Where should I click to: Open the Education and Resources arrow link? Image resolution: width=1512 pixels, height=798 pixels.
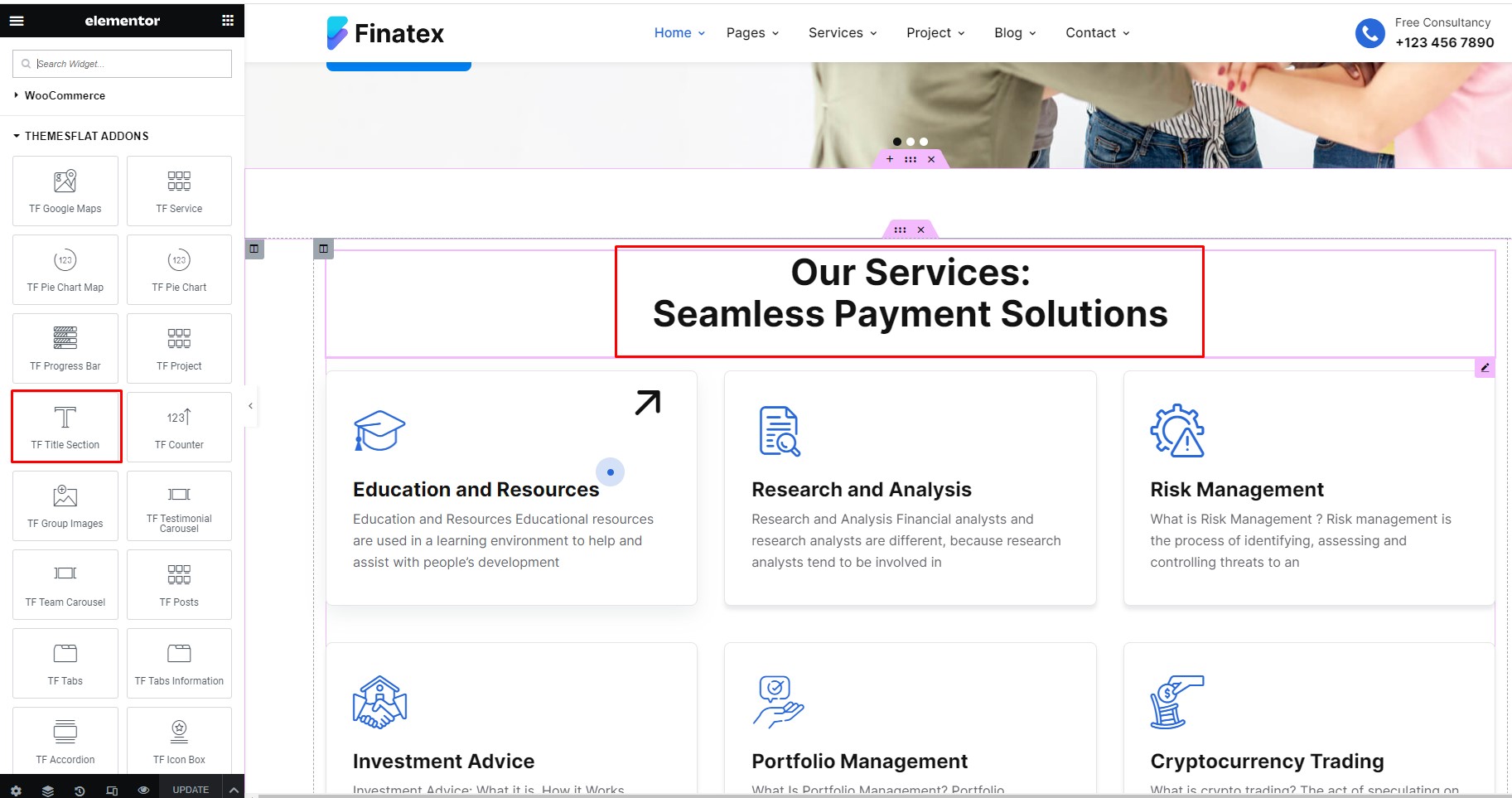(x=648, y=403)
